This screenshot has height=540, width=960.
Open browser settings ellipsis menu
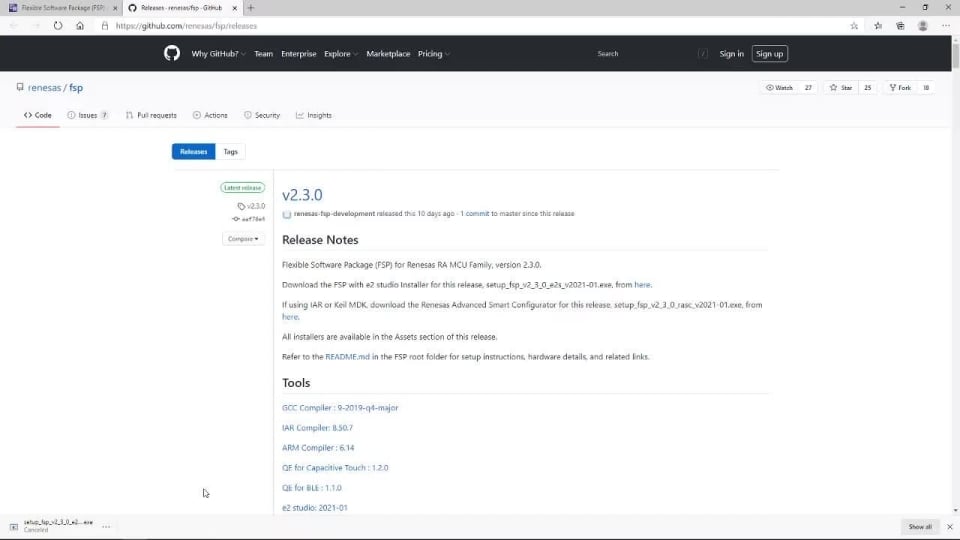point(945,26)
